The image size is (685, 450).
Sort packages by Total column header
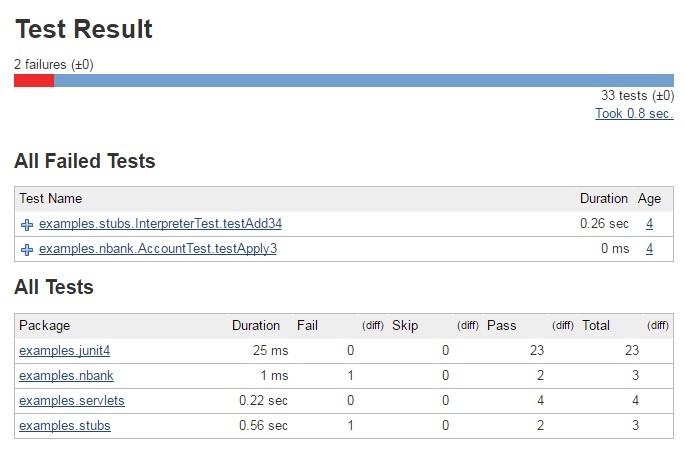tap(596, 325)
